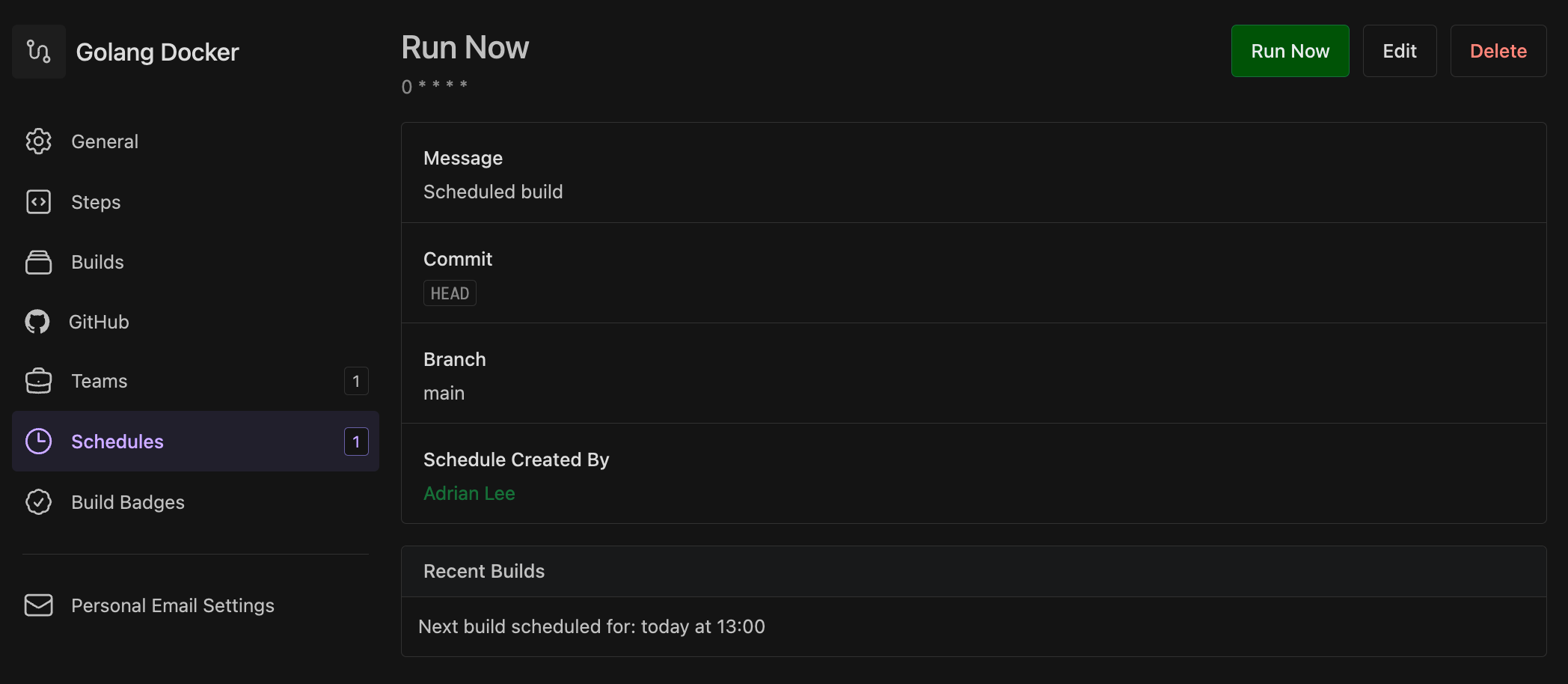Viewport: 1568px width, 684px height.
Task: Click the Personal Email Settings envelope icon
Action: 38,605
